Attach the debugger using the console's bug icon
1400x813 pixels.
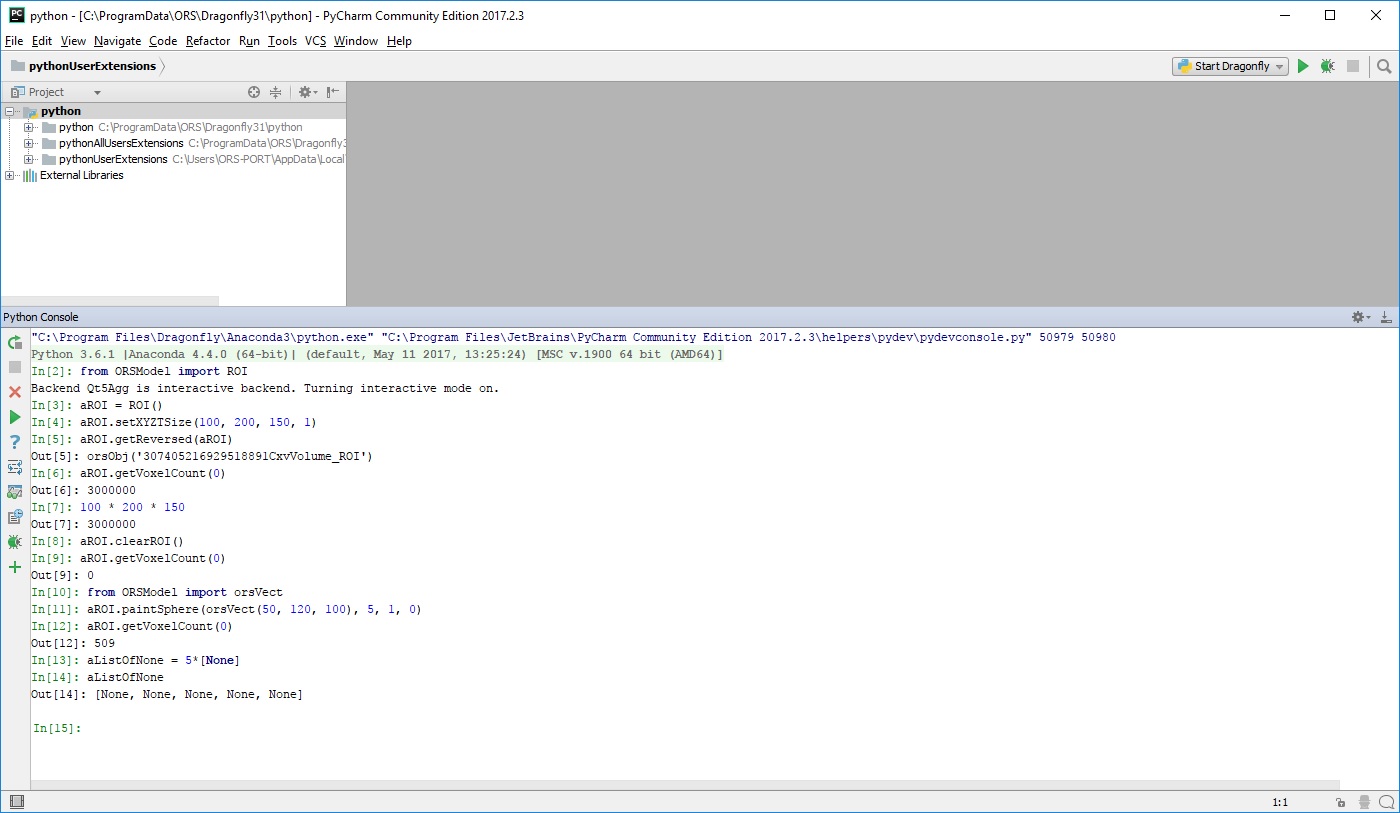tap(15, 542)
